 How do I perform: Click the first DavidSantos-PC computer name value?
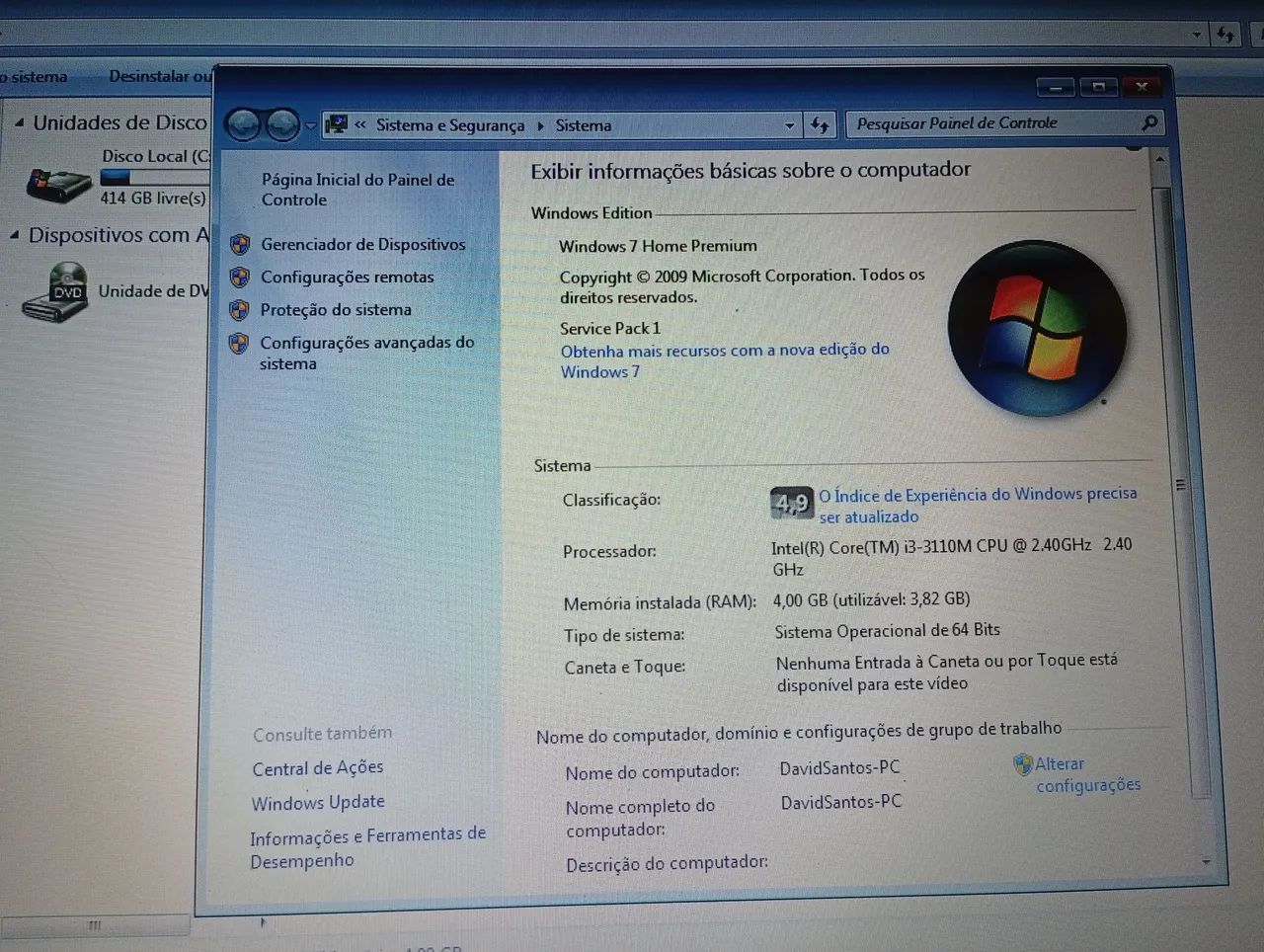click(839, 767)
